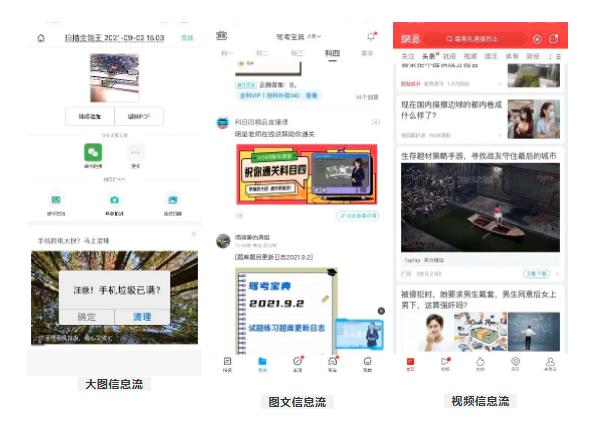Click left button under scanned thumbnail

point(90,117)
